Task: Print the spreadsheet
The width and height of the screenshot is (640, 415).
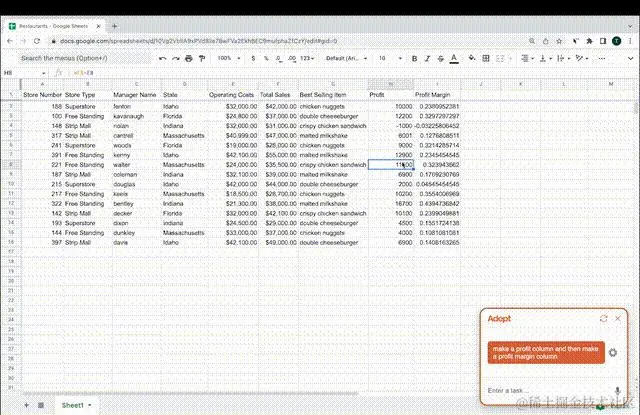Action: [x=189, y=58]
